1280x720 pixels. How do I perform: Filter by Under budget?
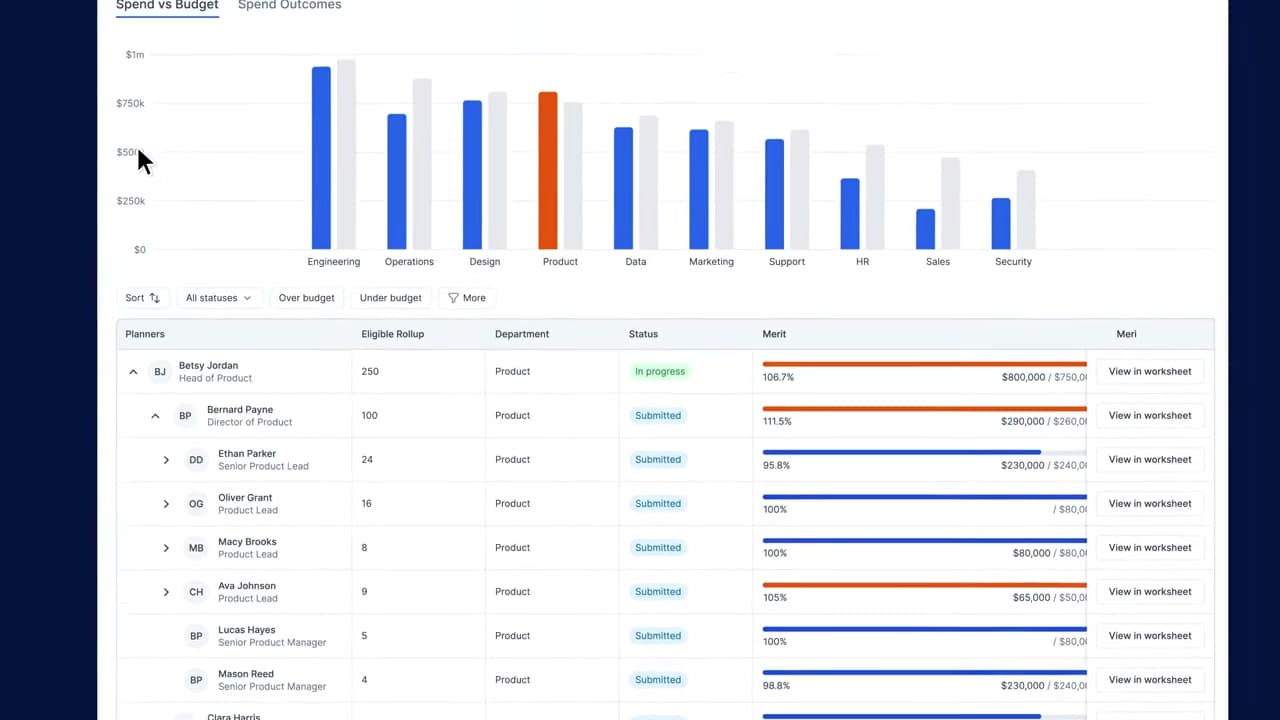click(391, 298)
